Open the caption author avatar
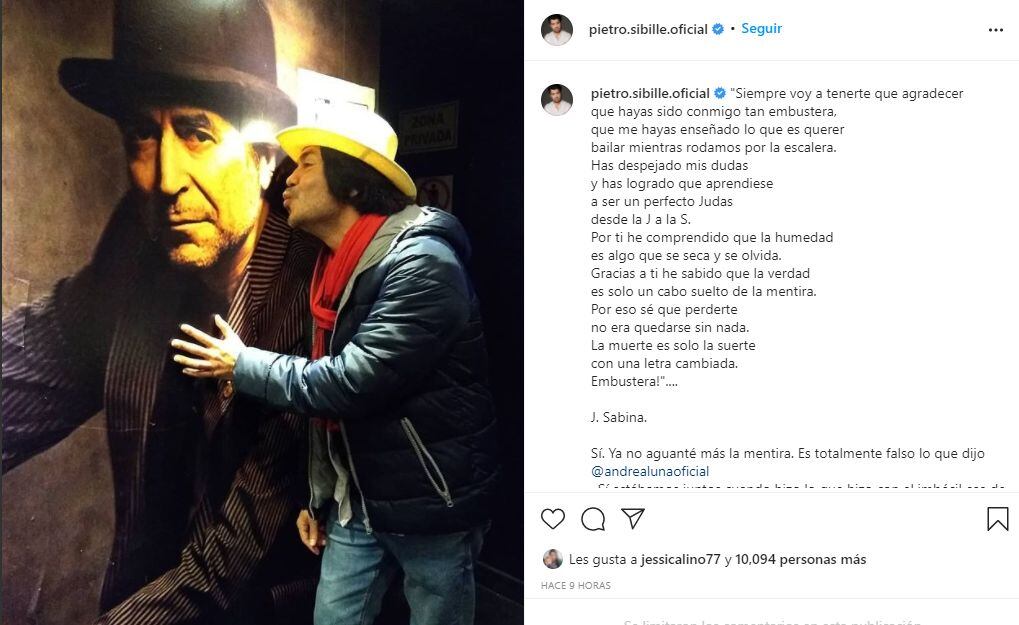 click(557, 99)
